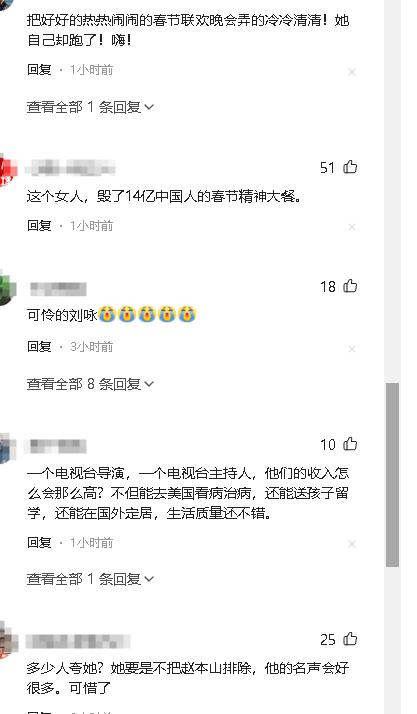Open avatar of the 赵本山 commenter
The height and width of the screenshot is (714, 417).
[9, 640]
